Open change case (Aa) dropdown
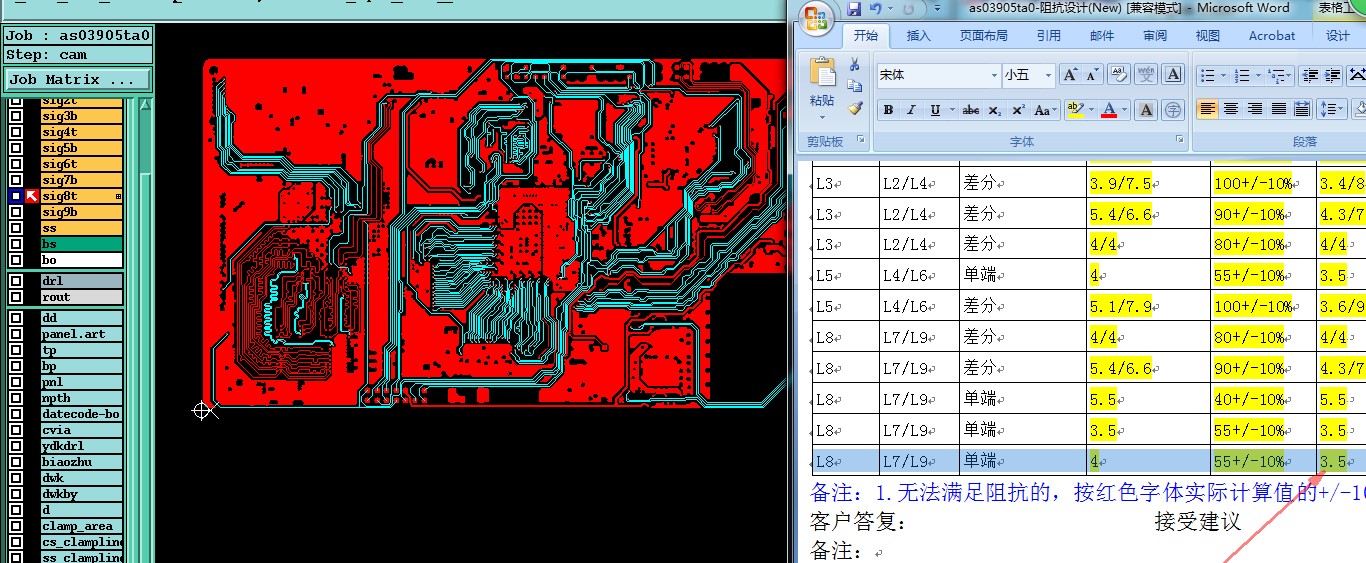 [x=1044, y=110]
